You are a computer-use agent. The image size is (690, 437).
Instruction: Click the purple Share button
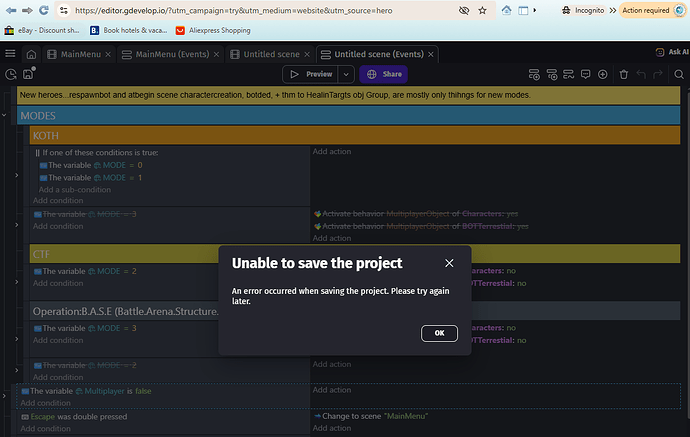[x=383, y=74]
